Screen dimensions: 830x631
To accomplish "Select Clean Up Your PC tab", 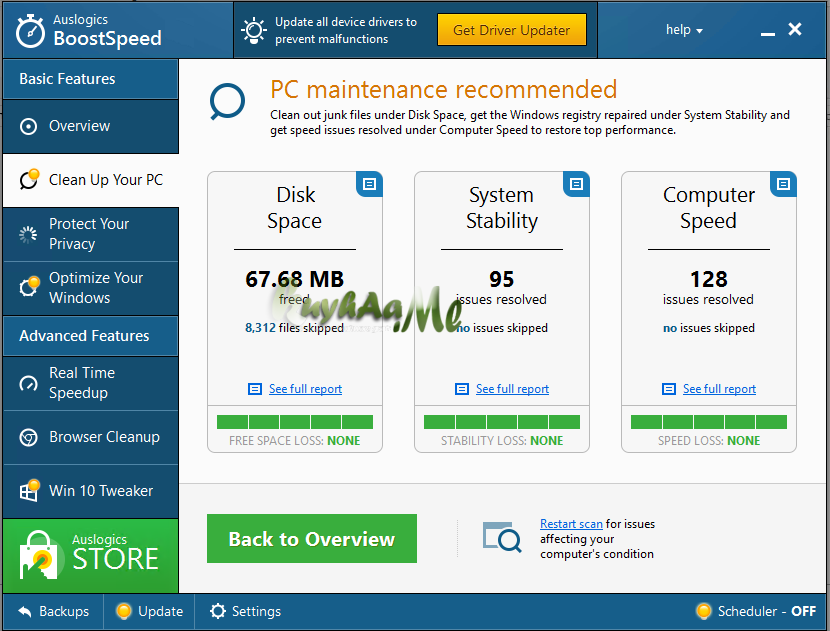I will (x=91, y=180).
